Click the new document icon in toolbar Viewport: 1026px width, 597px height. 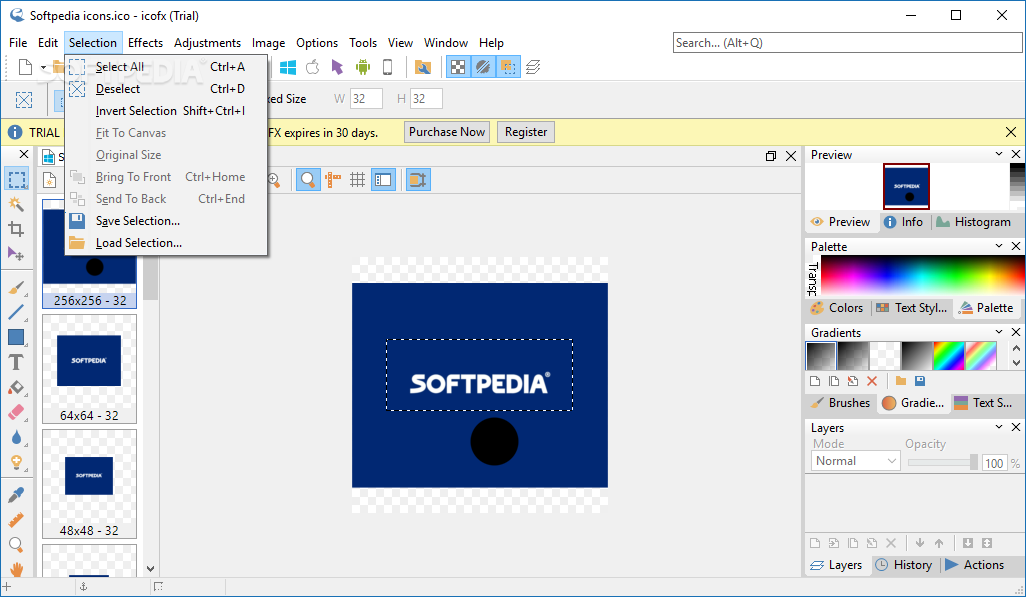coord(26,67)
